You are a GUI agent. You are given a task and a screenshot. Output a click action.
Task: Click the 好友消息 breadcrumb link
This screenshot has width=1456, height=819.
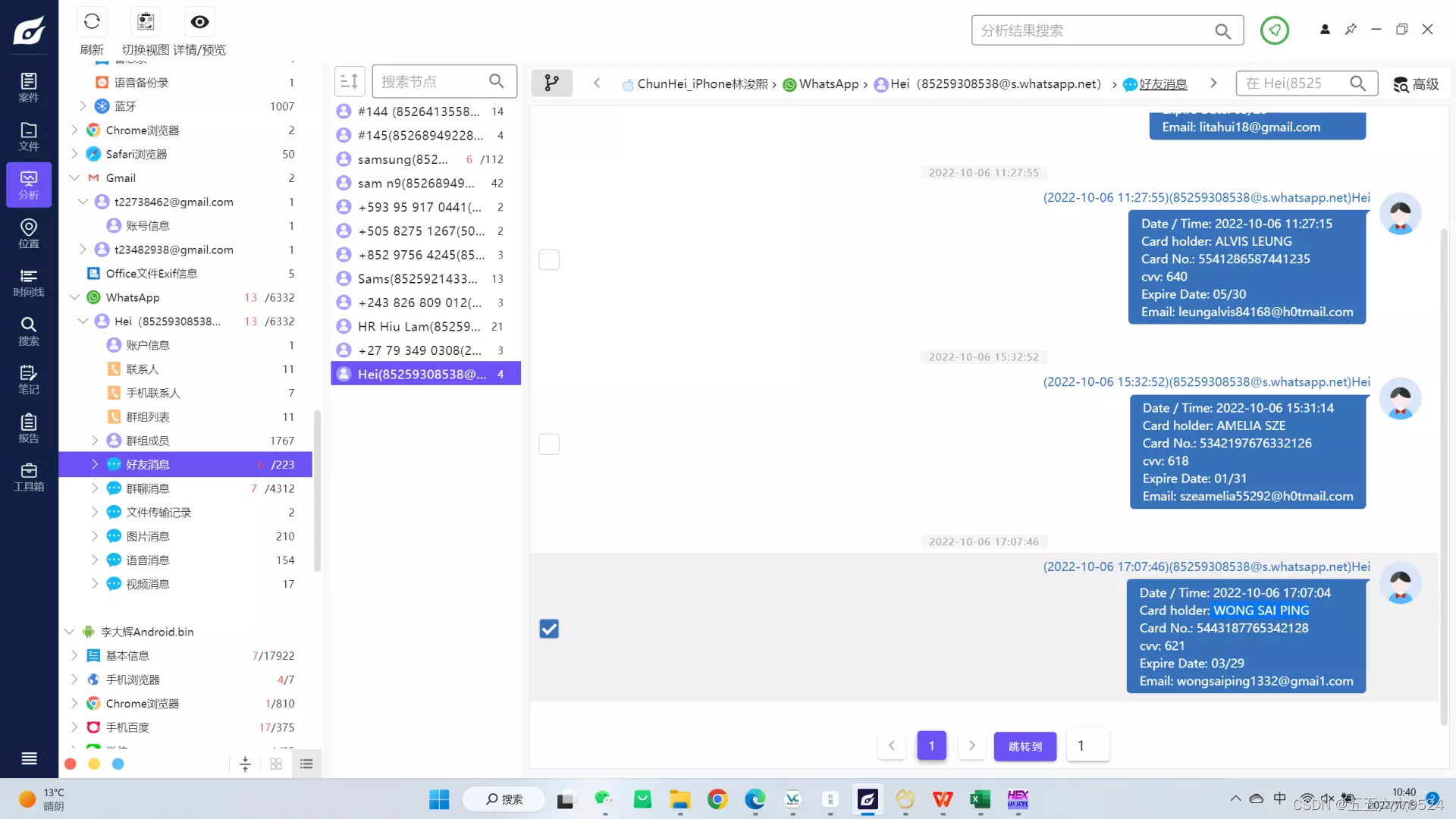[x=1163, y=84]
